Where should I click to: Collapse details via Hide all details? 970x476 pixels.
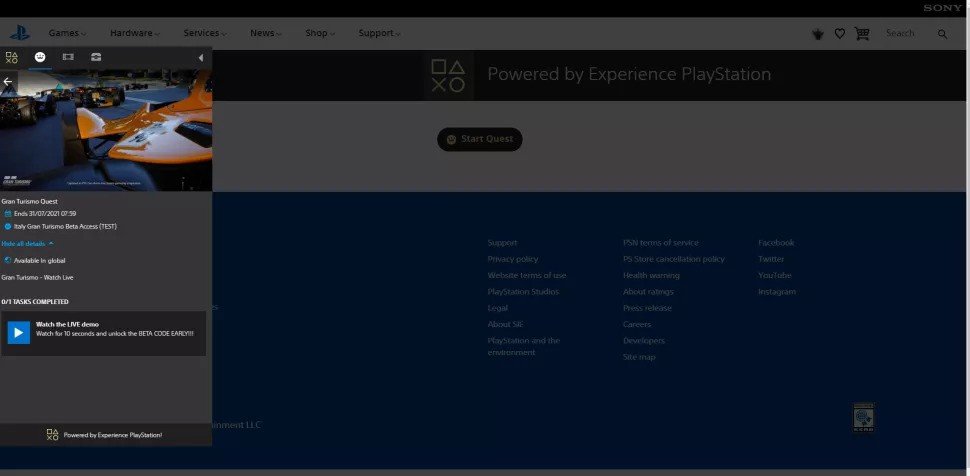pos(27,244)
